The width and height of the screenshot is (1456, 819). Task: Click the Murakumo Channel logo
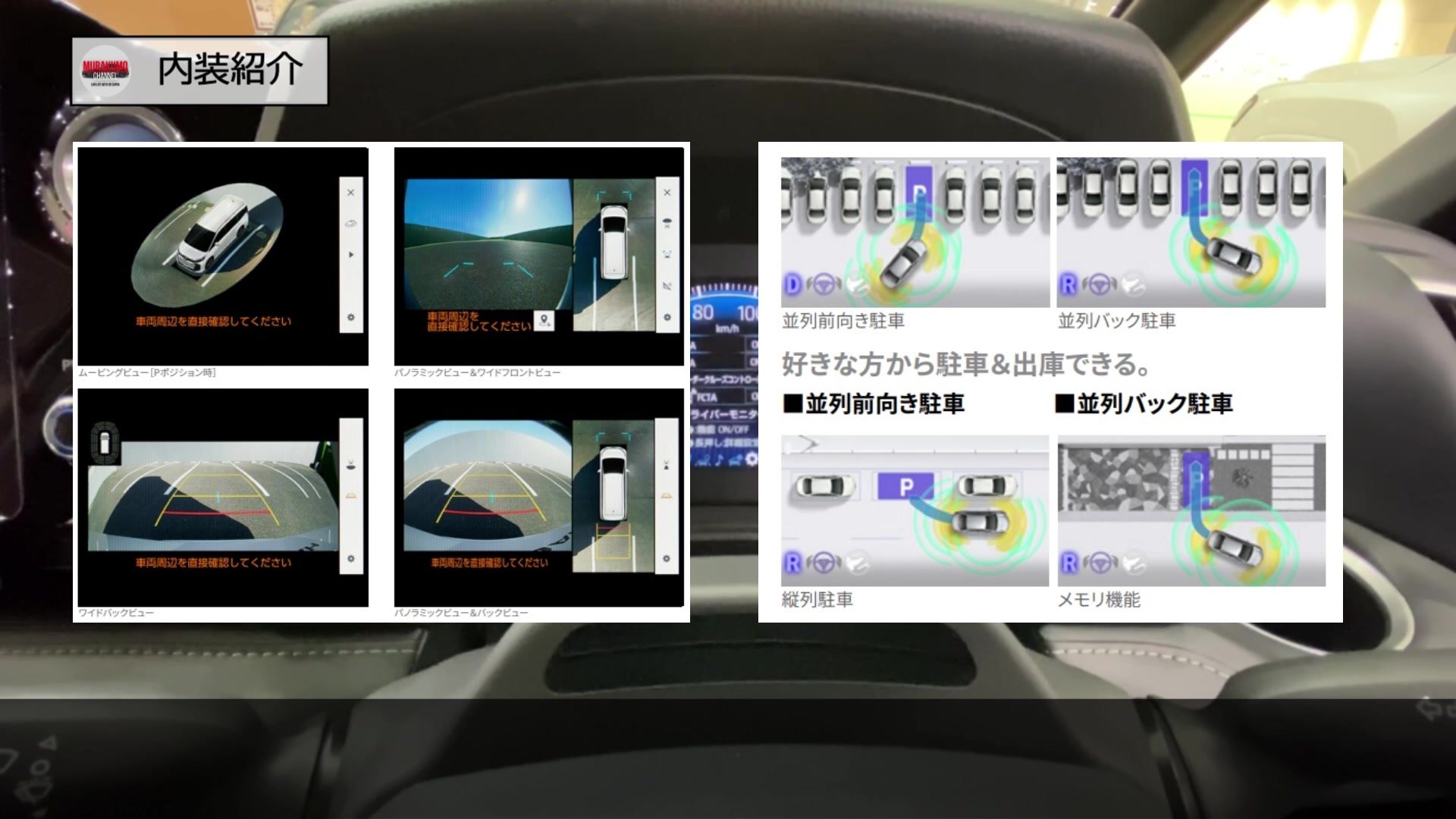pyautogui.click(x=105, y=71)
